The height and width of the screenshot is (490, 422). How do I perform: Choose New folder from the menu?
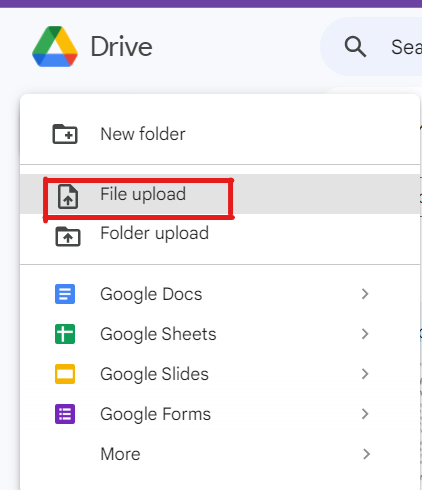(220, 134)
